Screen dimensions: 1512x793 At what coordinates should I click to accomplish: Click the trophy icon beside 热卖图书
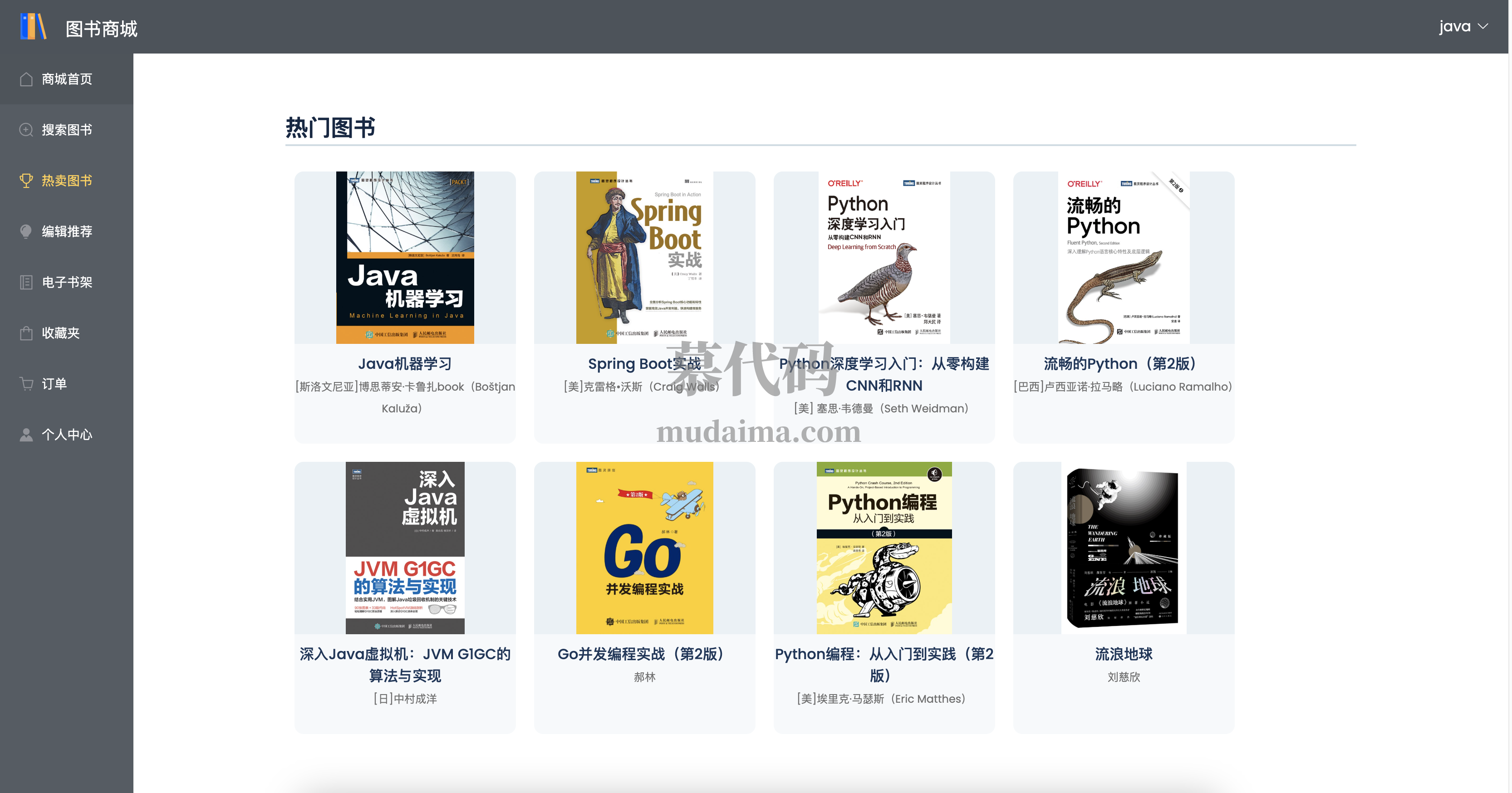[26, 181]
